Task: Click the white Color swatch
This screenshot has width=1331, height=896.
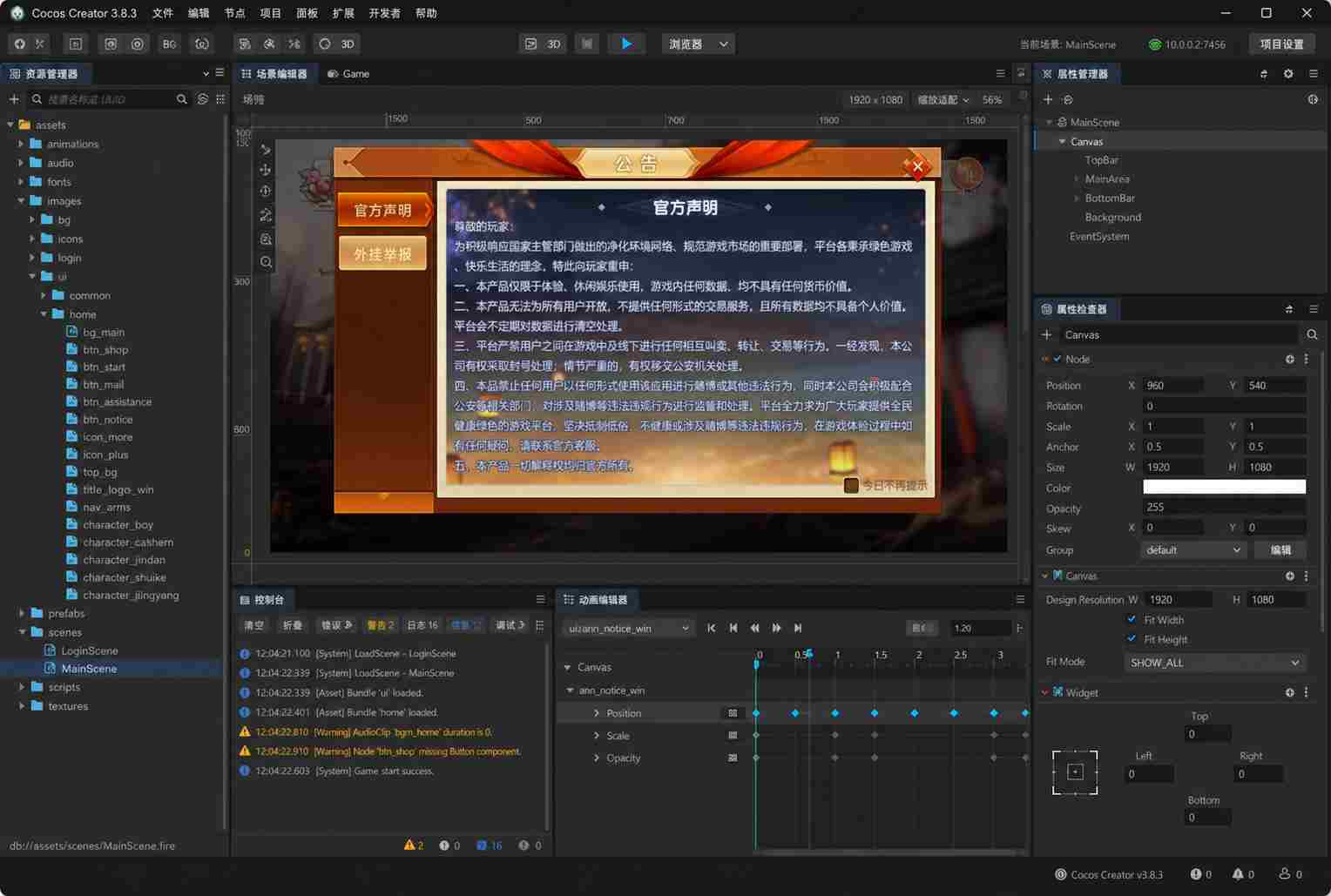Action: pyautogui.click(x=1224, y=487)
